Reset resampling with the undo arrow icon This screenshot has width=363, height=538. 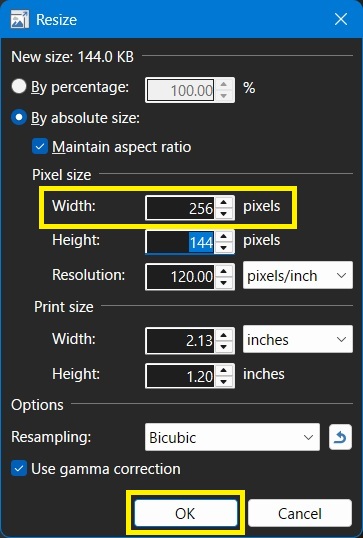(x=340, y=437)
